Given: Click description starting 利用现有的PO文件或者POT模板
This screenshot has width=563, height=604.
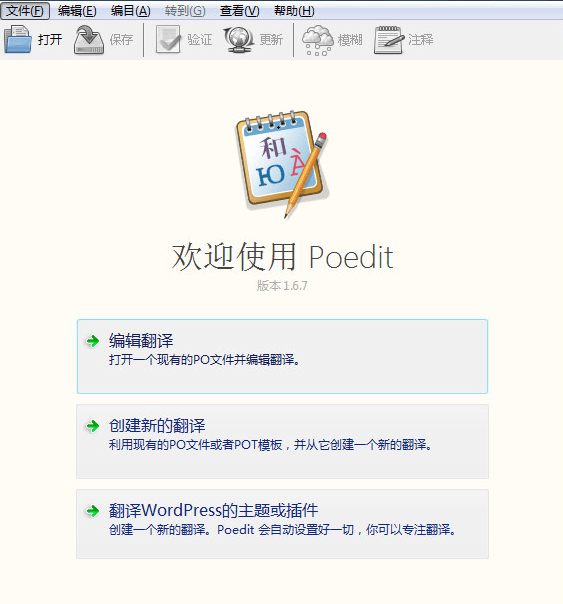Looking at the screenshot, I should pos(271,445).
